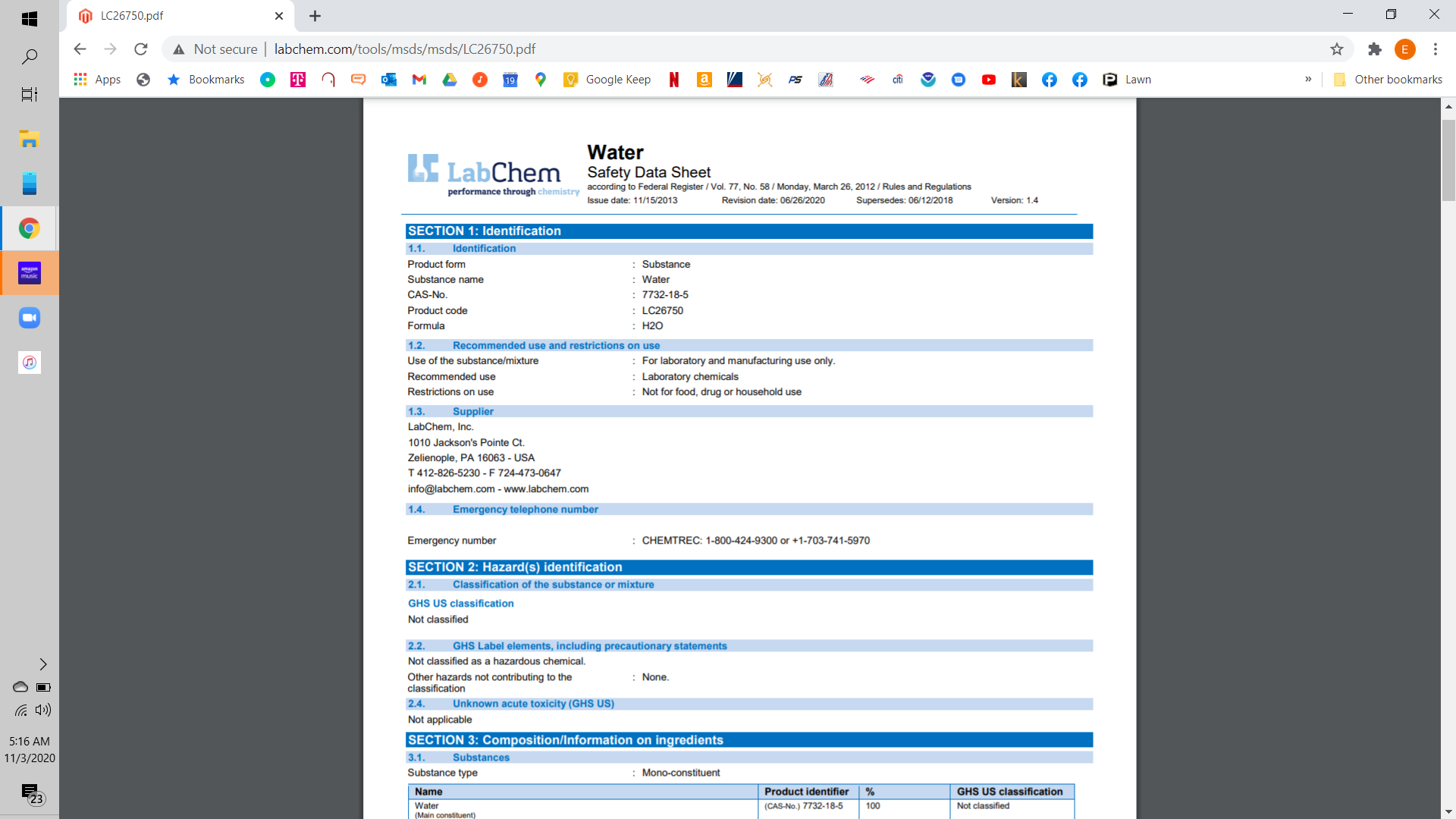Click the GHS US classification table header
This screenshot has width=1456, height=819.
[x=1010, y=792]
